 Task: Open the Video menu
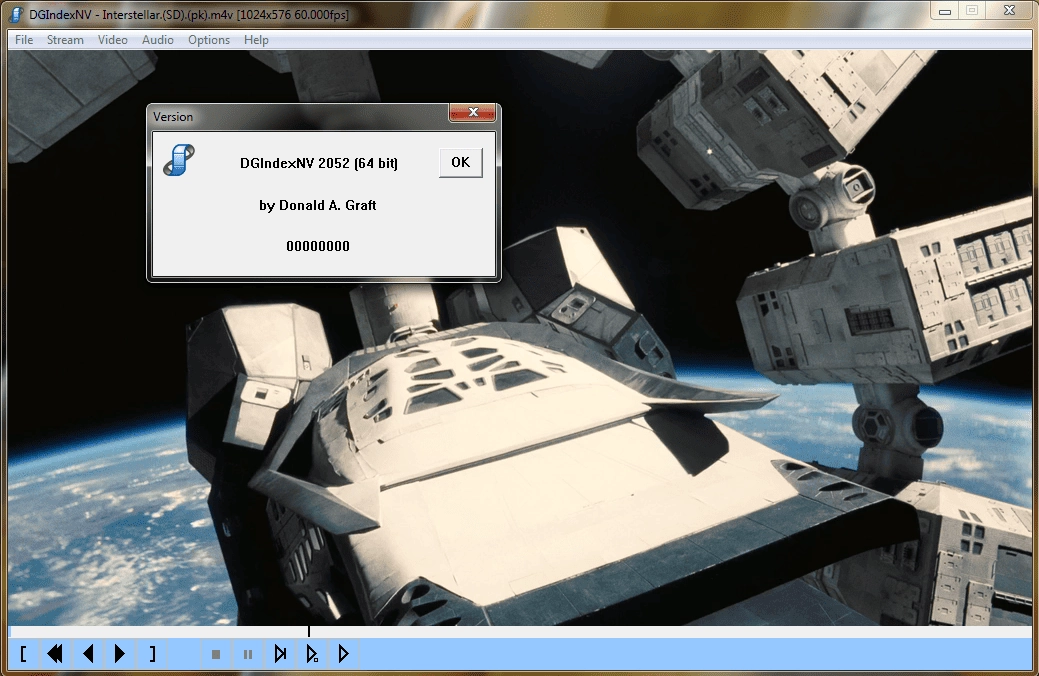coord(113,40)
